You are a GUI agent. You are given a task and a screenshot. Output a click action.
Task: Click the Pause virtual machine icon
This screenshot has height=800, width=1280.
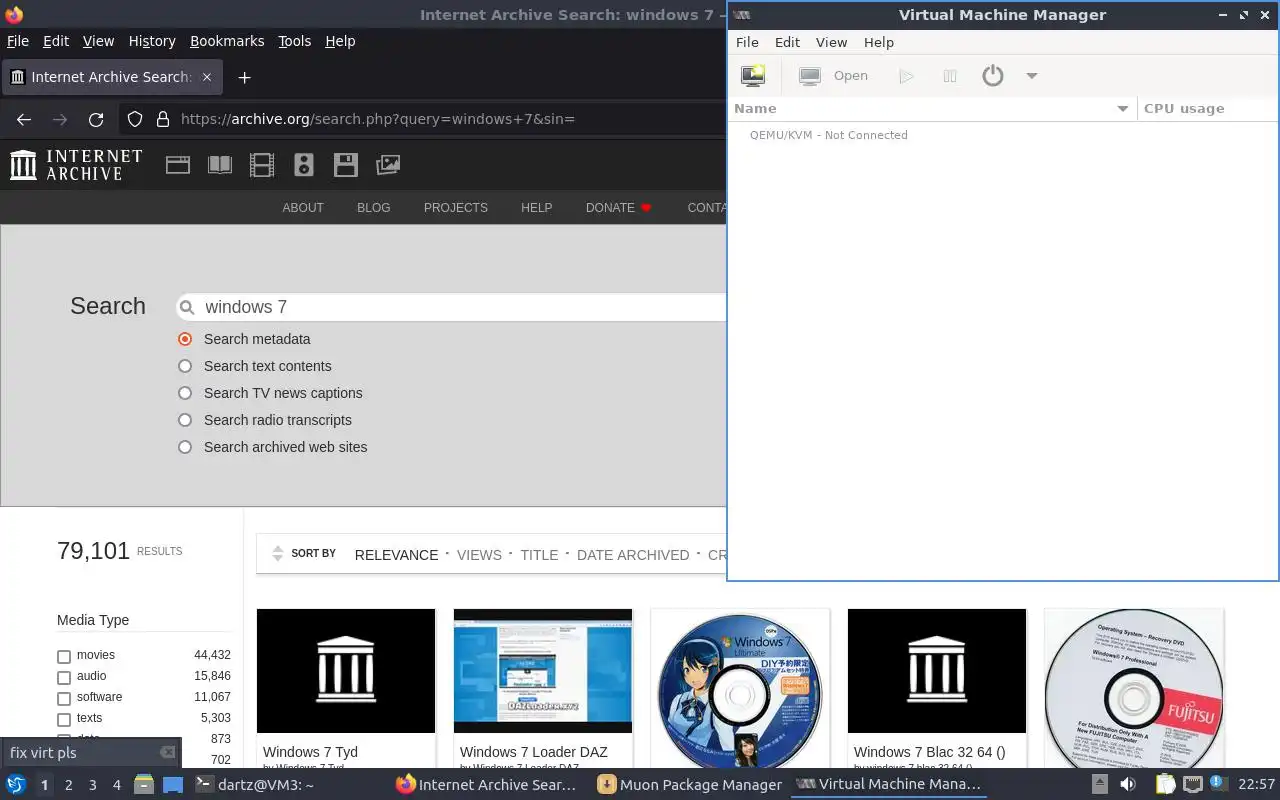tap(950, 76)
